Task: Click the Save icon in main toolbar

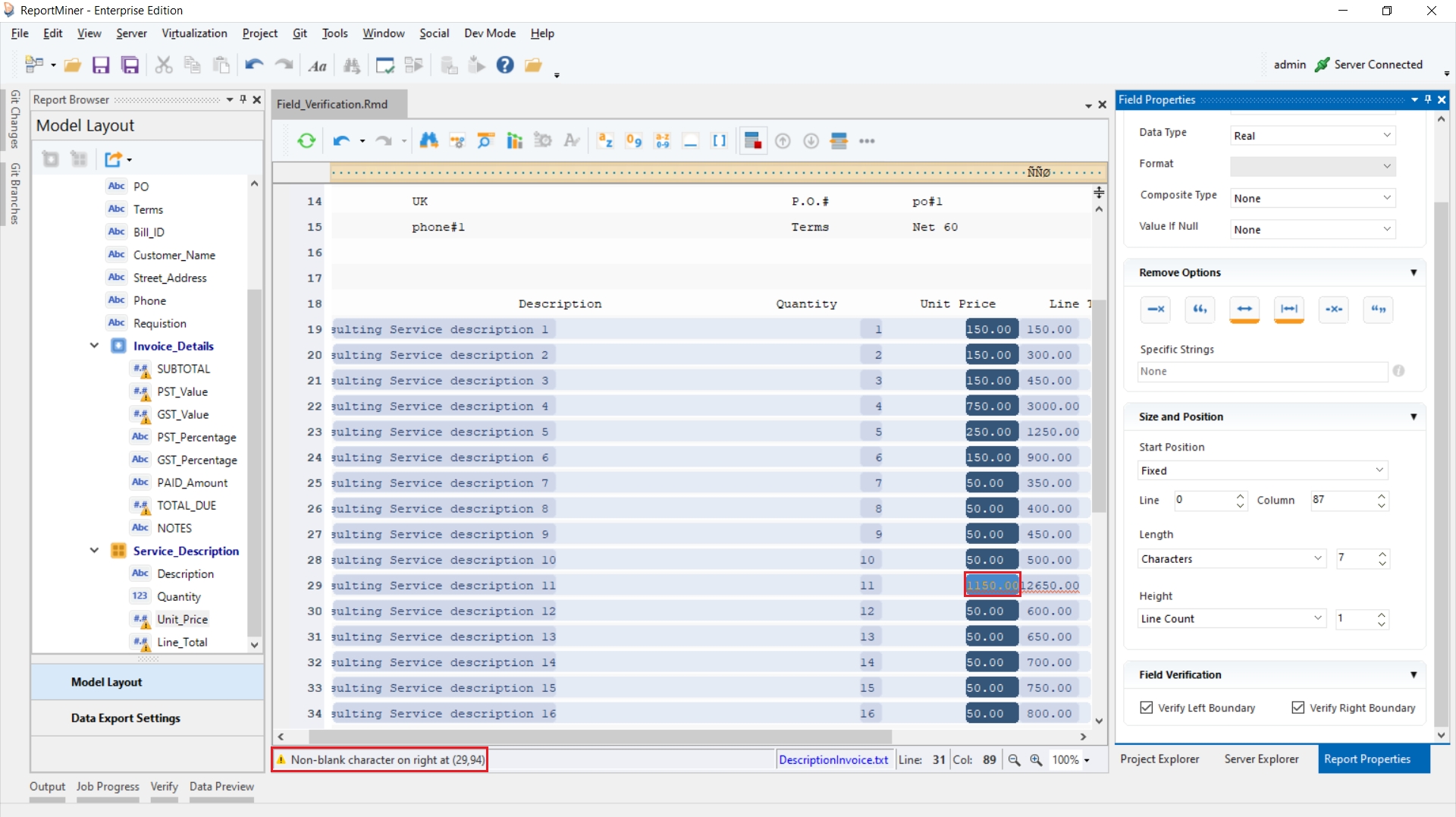Action: tap(101, 65)
